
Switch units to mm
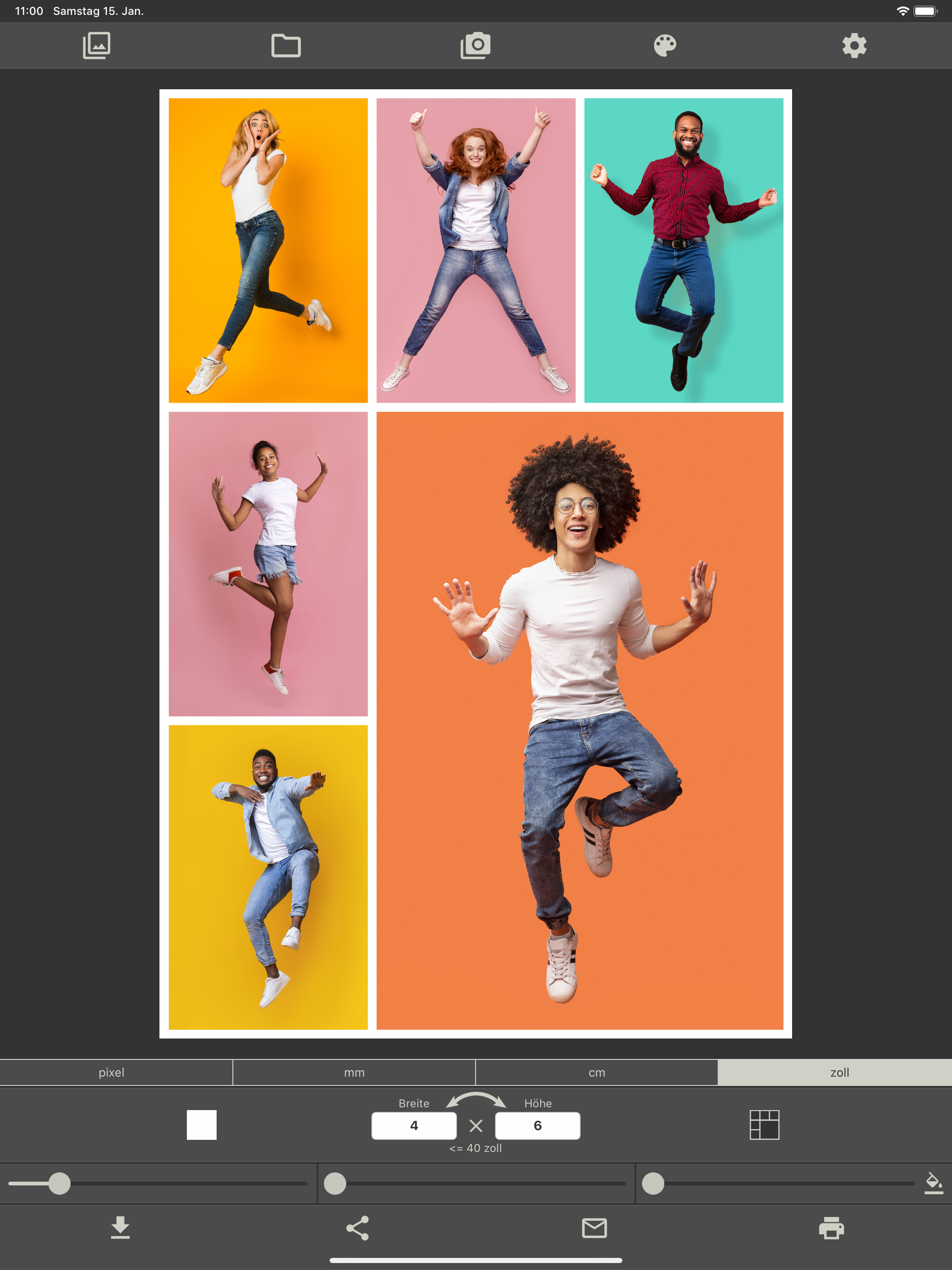pos(354,1072)
